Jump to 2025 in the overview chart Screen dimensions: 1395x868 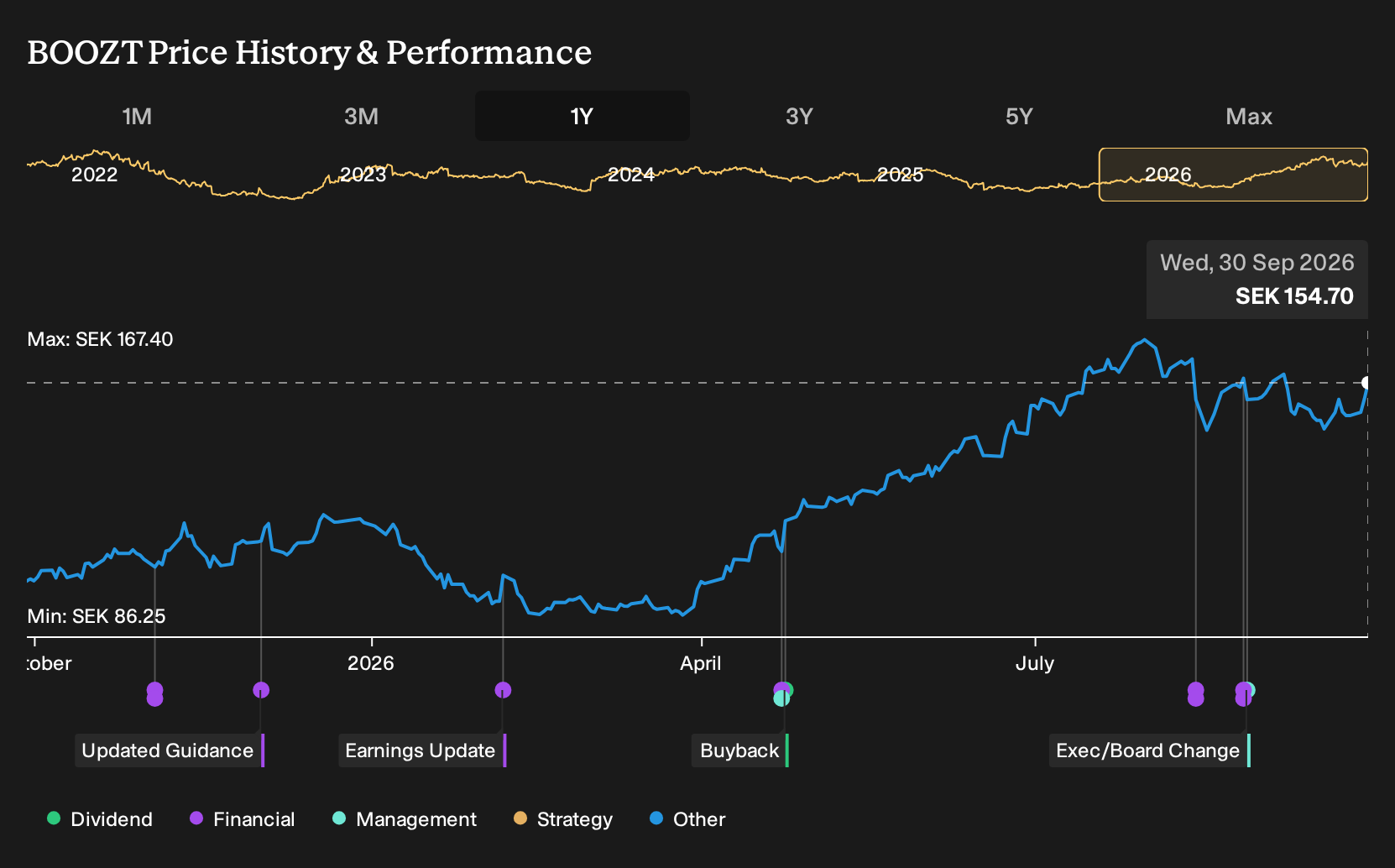pyautogui.click(x=900, y=175)
